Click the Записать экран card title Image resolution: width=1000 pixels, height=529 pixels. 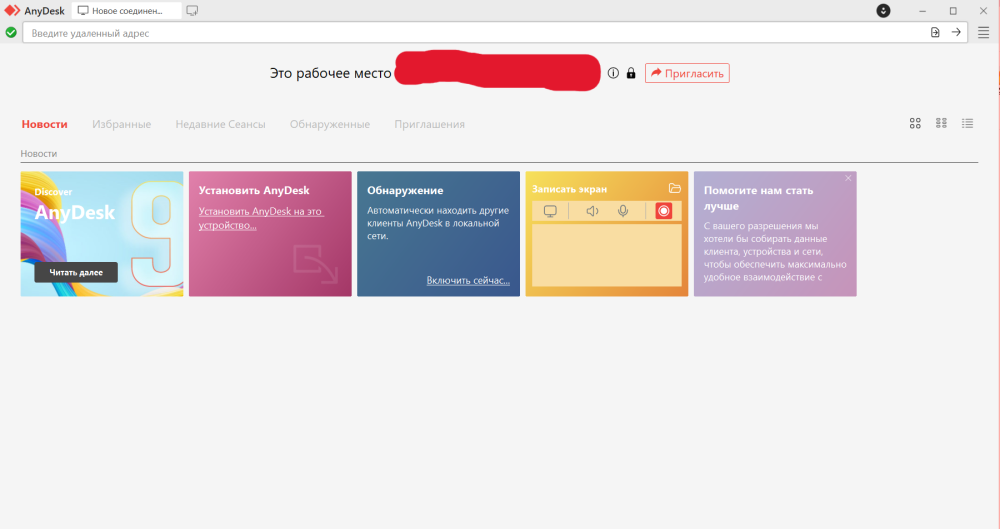coord(570,189)
